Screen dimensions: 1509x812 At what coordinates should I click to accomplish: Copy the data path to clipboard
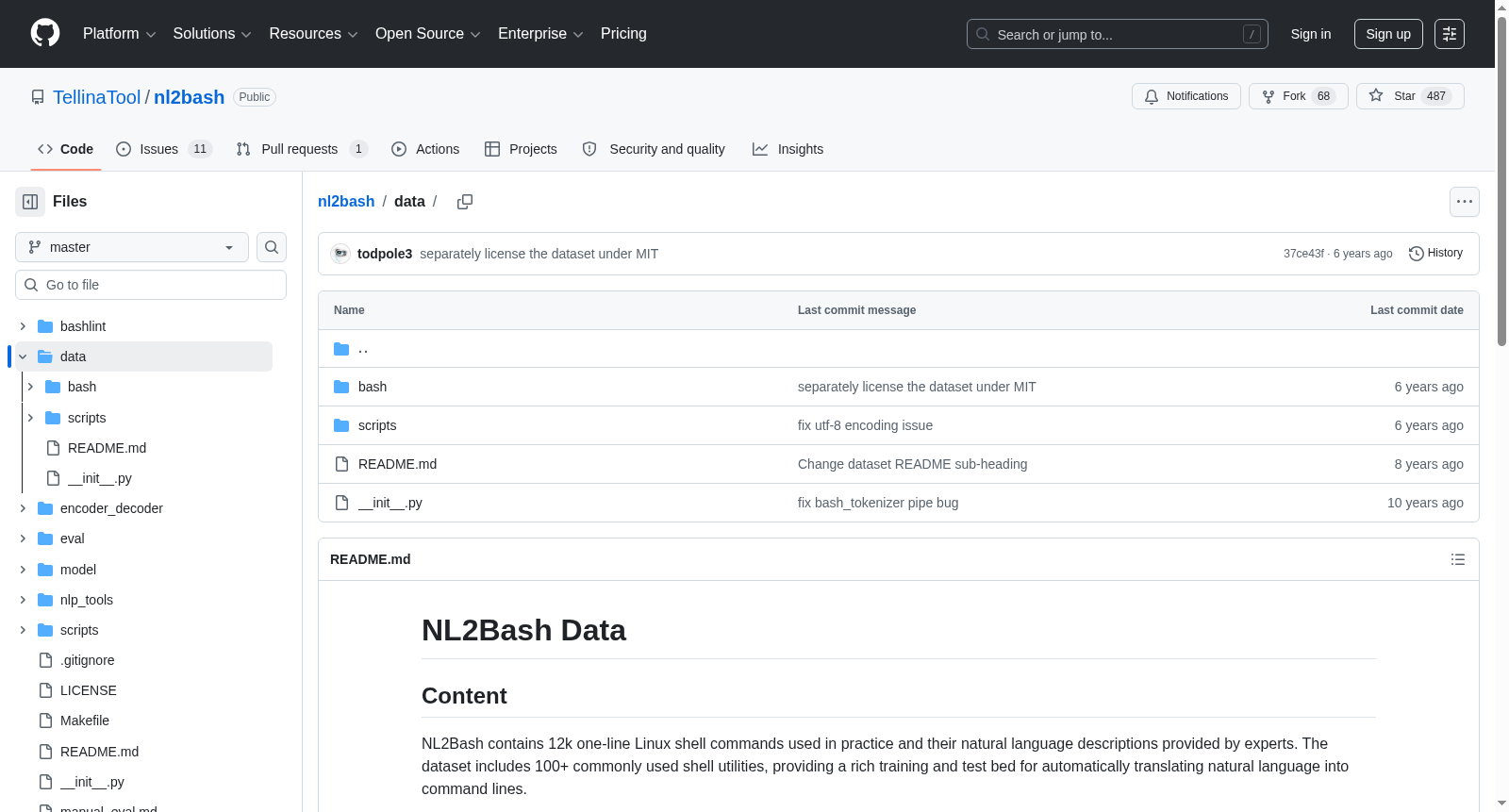465,202
